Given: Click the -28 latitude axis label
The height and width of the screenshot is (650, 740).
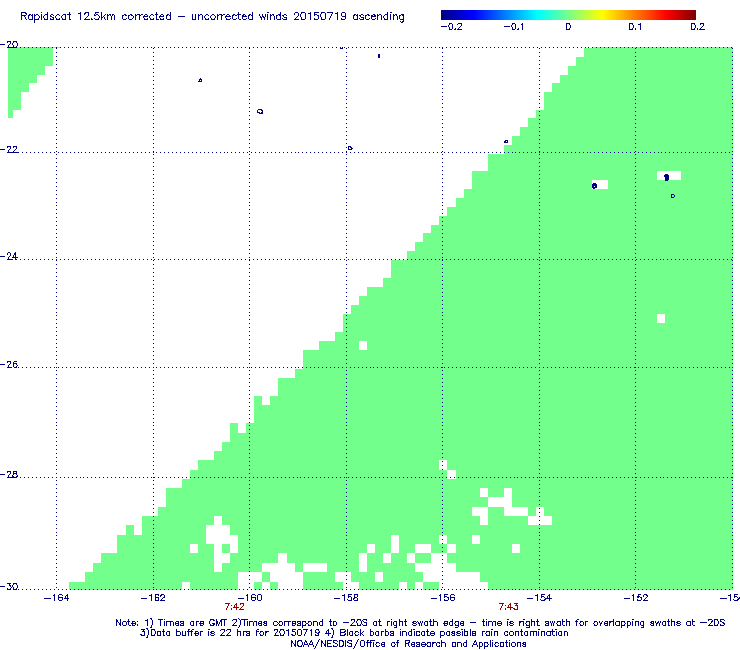Looking at the screenshot, I should [9, 474].
